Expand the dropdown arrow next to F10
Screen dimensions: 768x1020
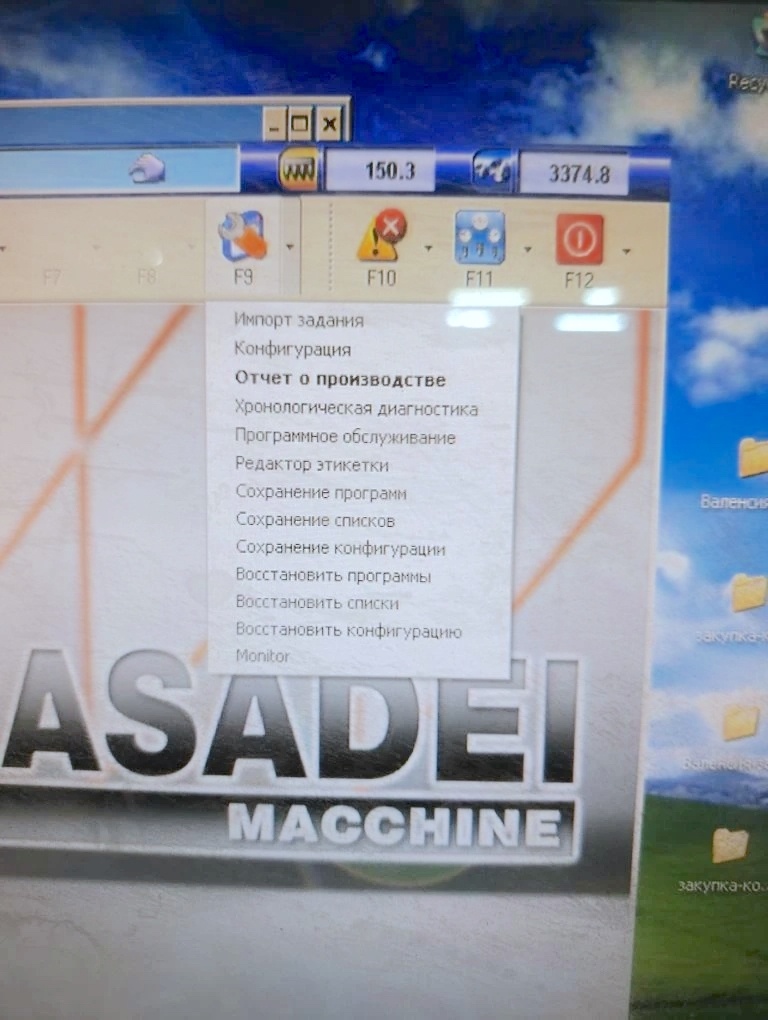428,248
